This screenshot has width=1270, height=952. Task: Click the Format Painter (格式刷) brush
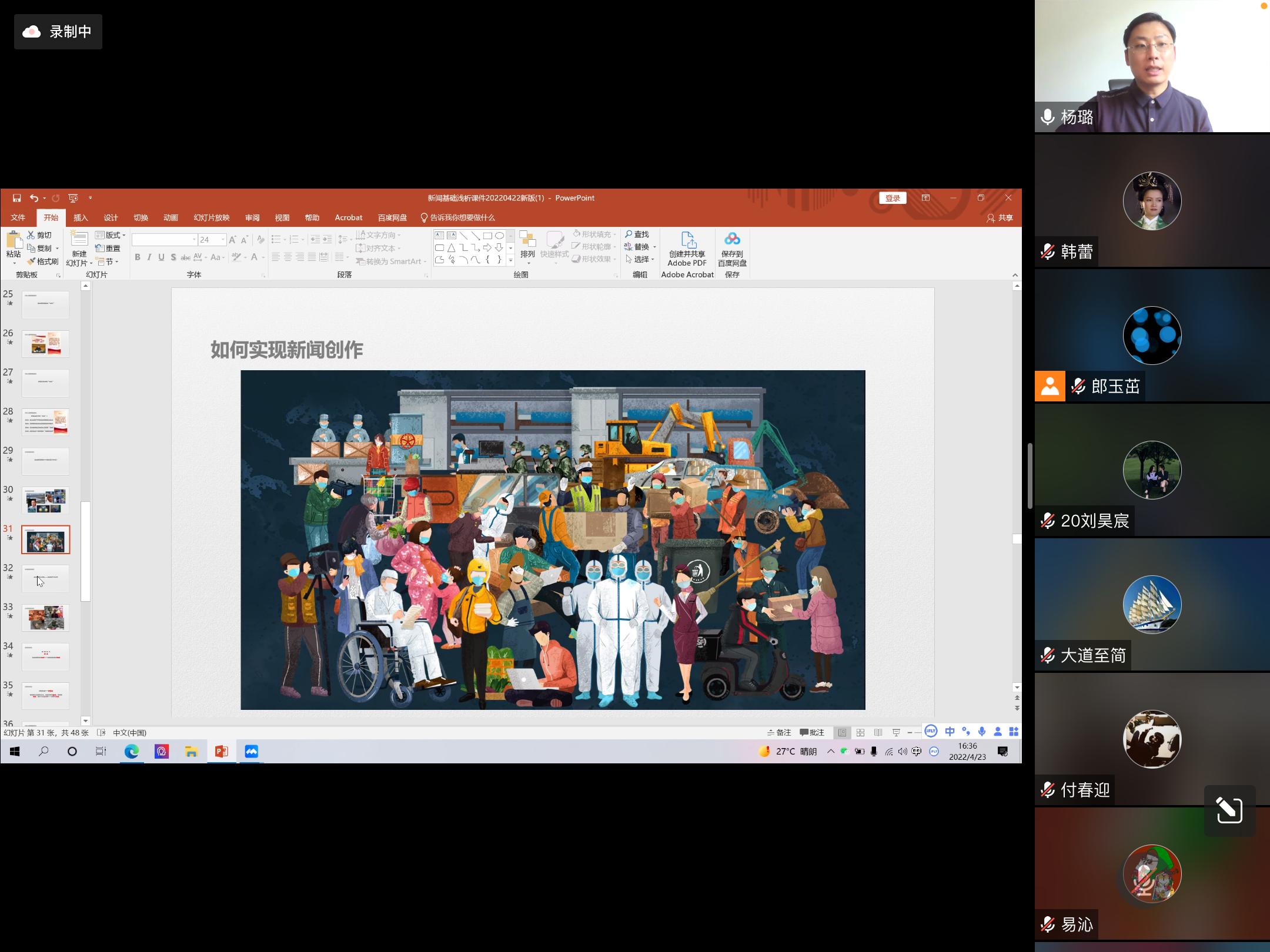[31, 262]
